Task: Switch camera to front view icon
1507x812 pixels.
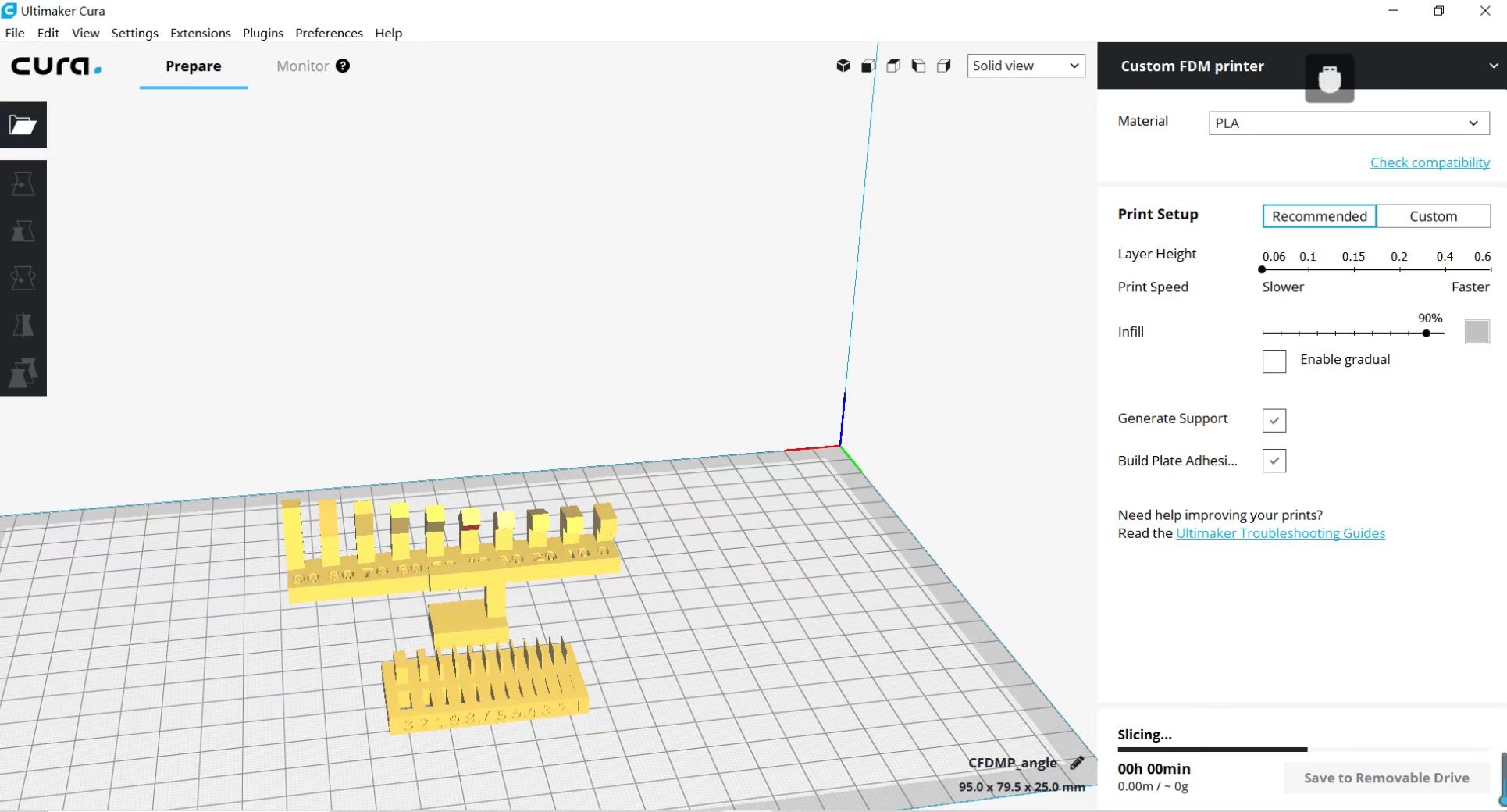Action: point(868,66)
